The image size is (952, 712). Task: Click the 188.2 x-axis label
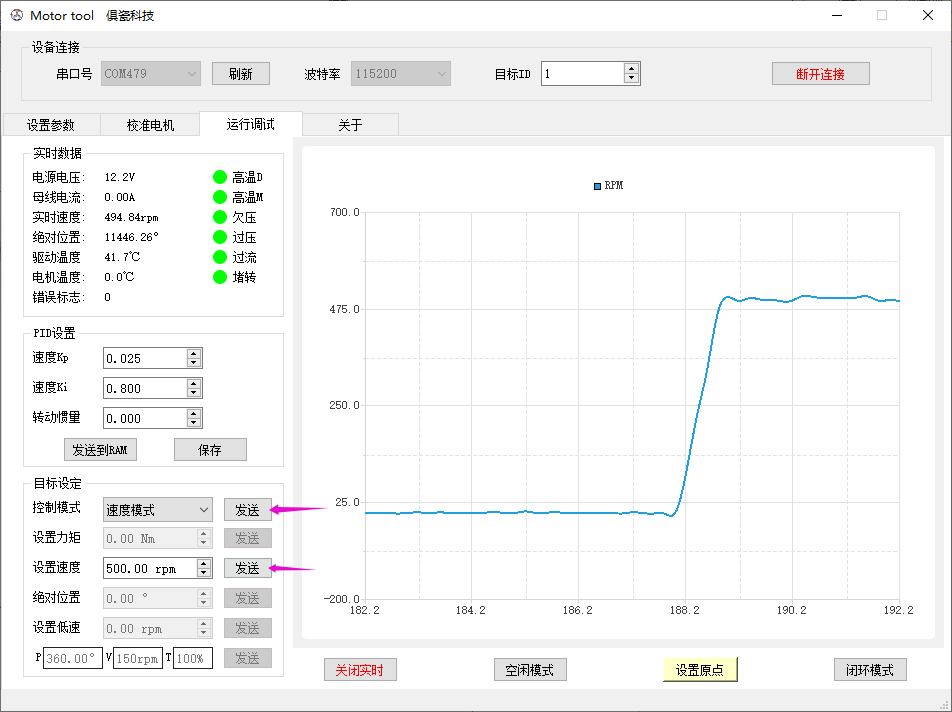685,610
